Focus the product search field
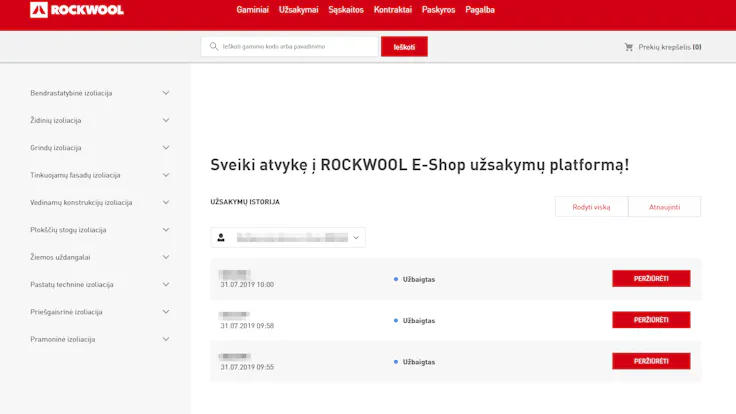This screenshot has width=736, height=414. (x=290, y=46)
